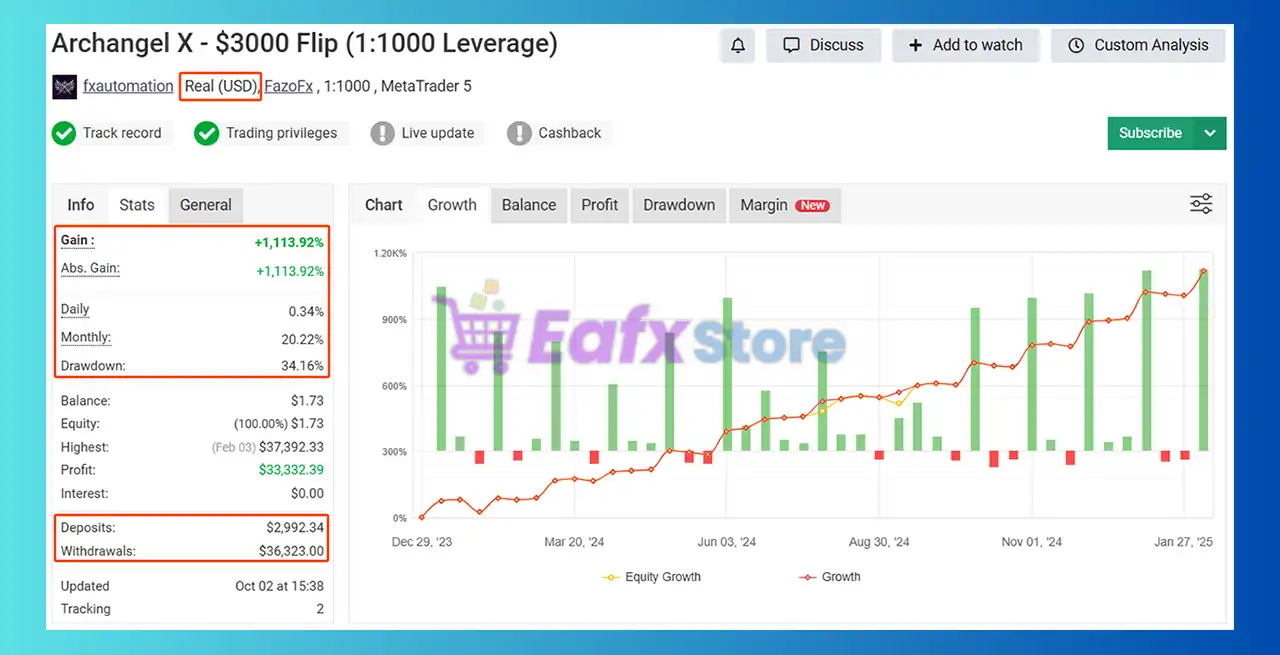
Task: Open the Margin tab marked New
Action: (783, 205)
